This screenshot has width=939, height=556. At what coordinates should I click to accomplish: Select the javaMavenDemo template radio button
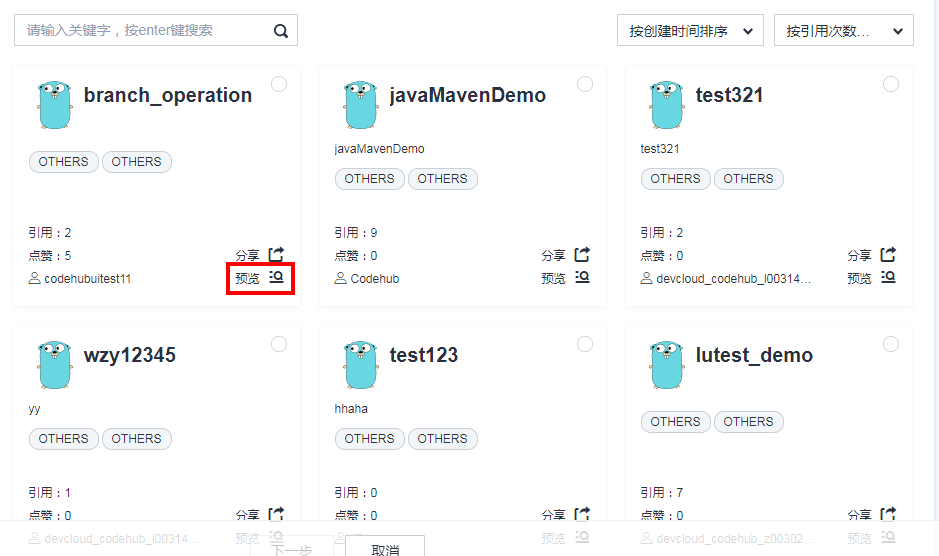[585, 84]
